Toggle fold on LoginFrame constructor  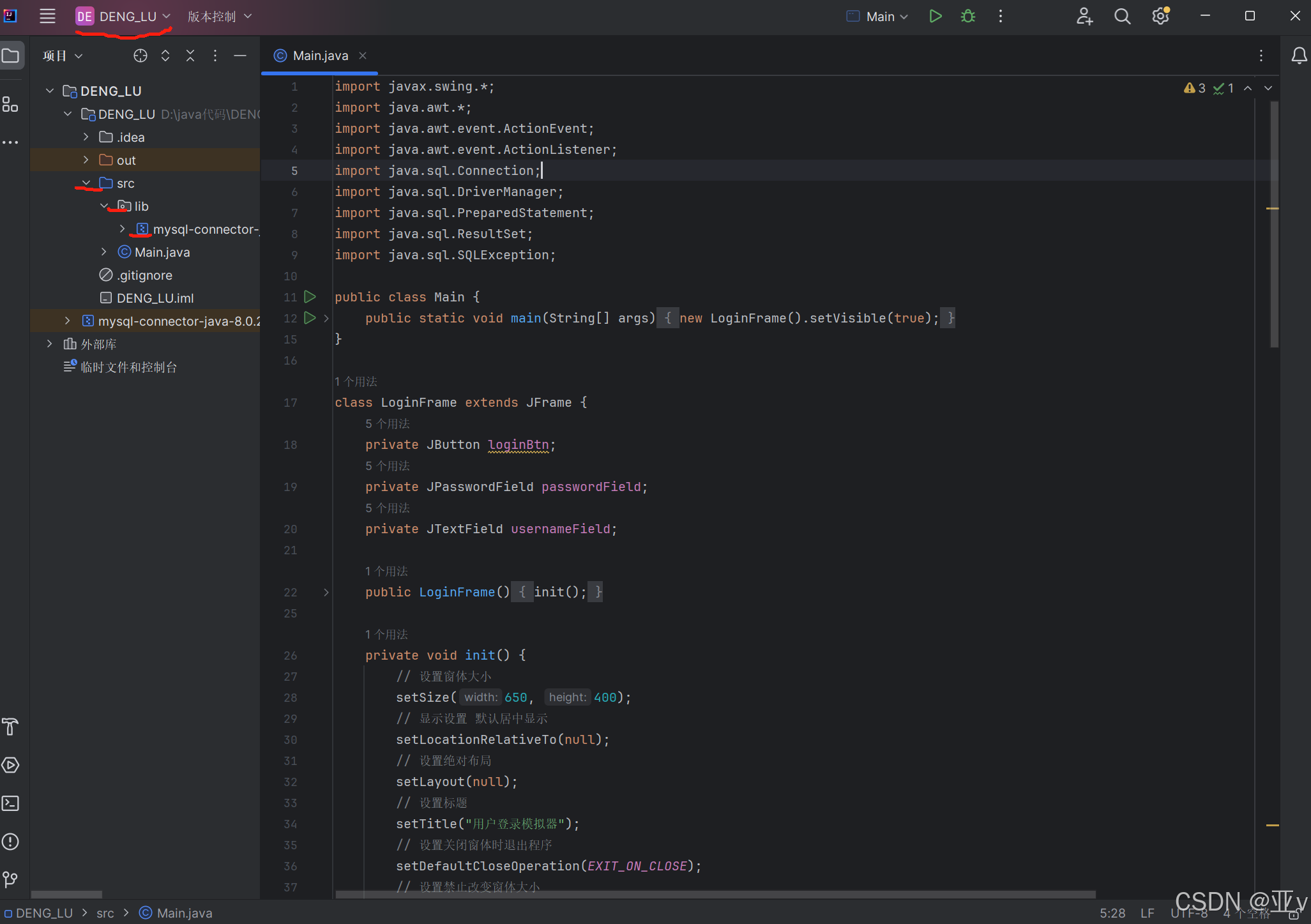[326, 593]
